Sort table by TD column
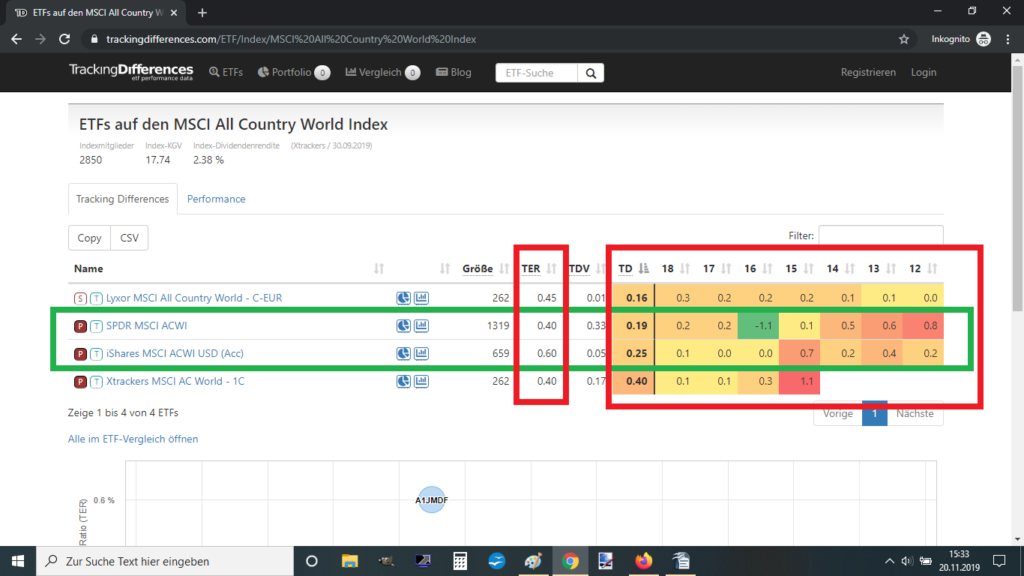Screen dimensions: 1024x576 [x=633, y=268]
